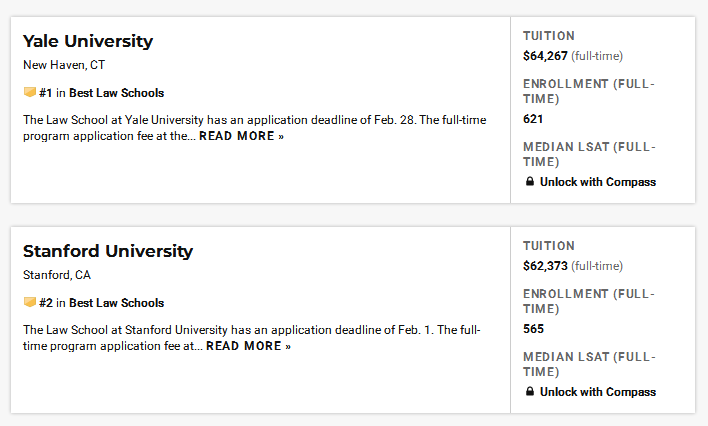Click the gold badge icon beside Yale's #1 ranking
The image size is (708, 426).
point(30,93)
